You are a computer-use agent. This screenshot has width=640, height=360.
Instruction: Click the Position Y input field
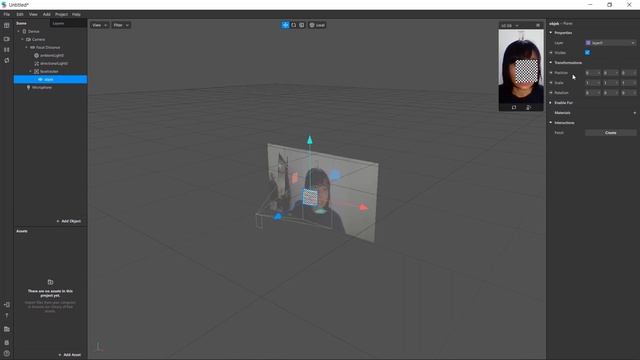[611, 73]
